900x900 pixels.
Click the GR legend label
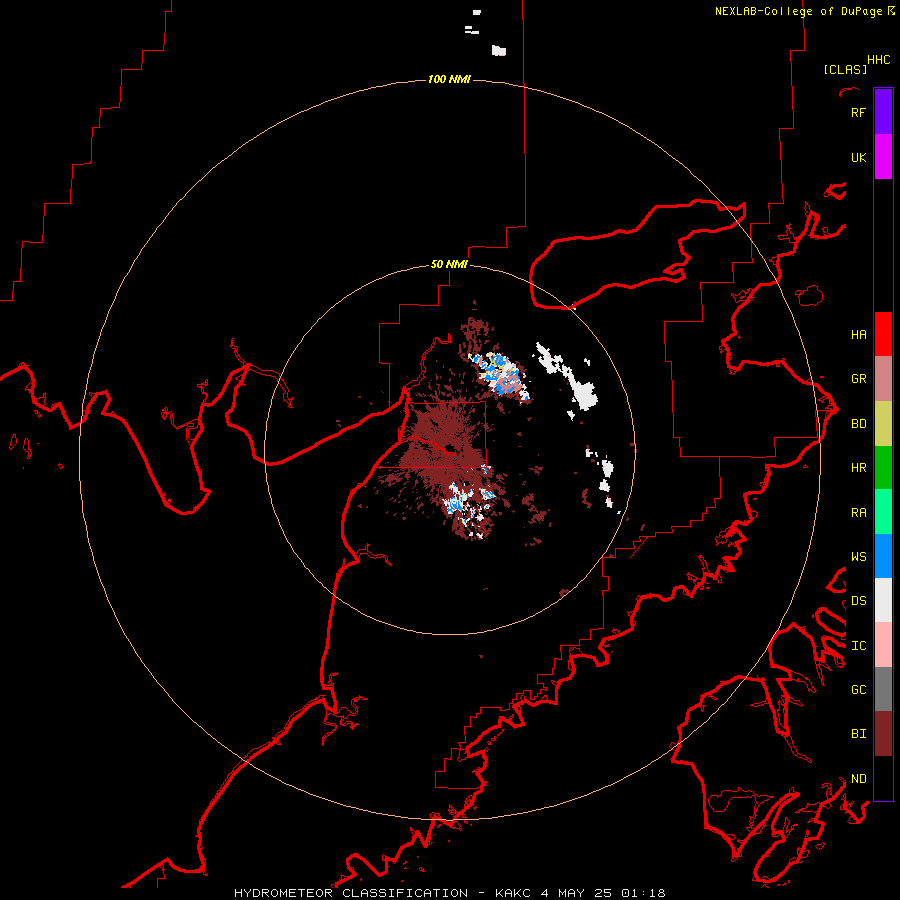[858, 379]
